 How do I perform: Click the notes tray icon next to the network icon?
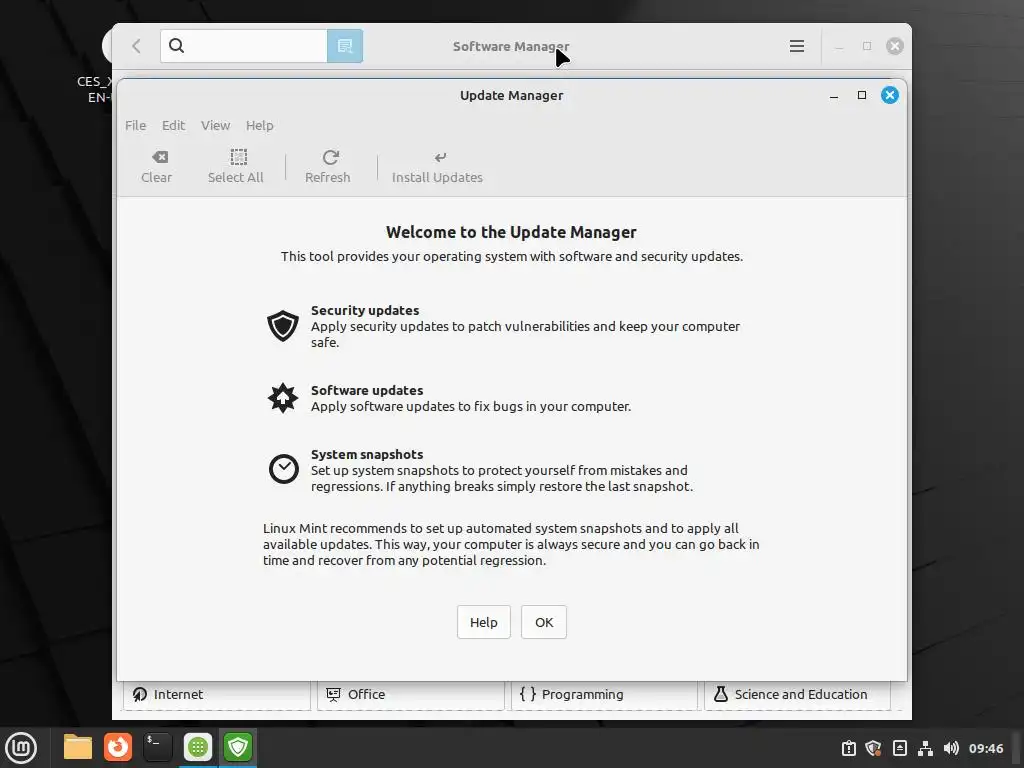(899, 748)
